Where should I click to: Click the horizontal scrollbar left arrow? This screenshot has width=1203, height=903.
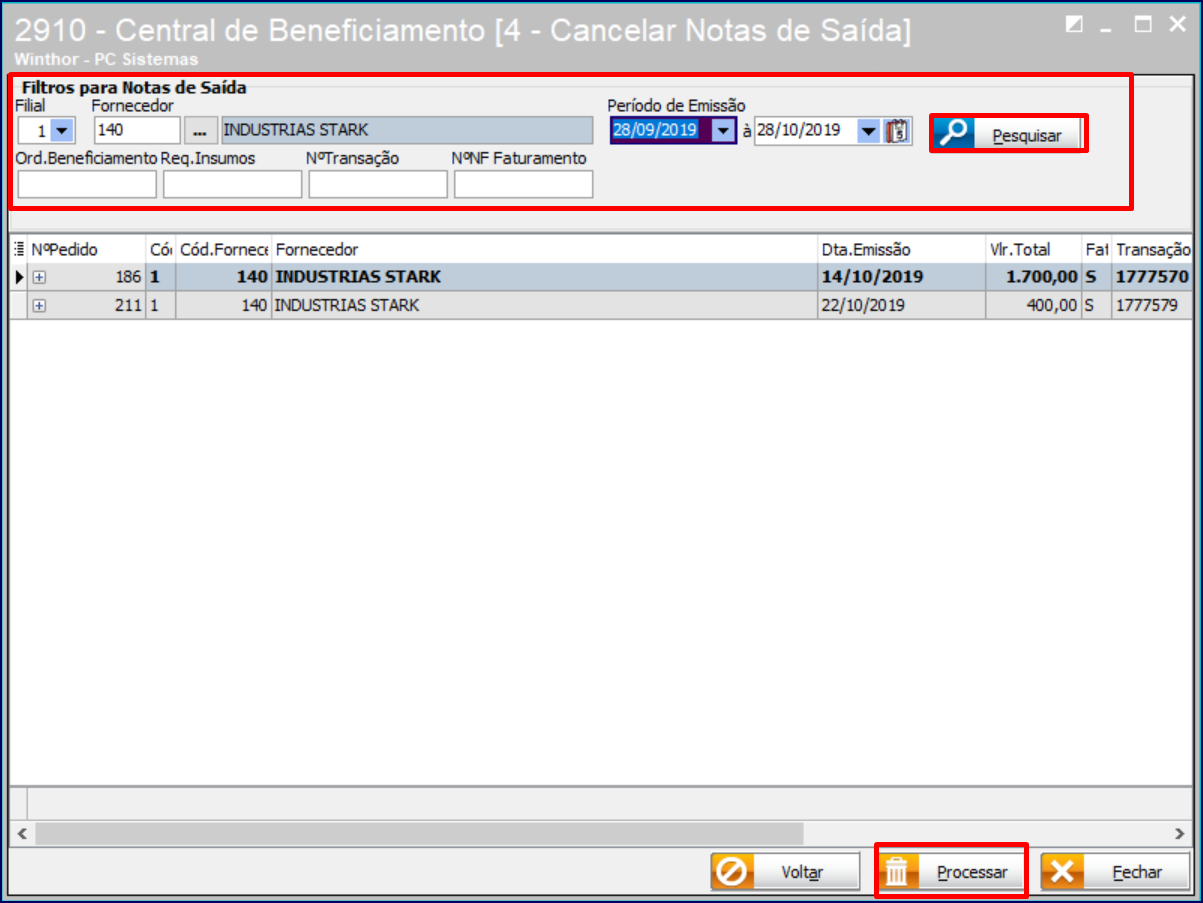click(20, 832)
